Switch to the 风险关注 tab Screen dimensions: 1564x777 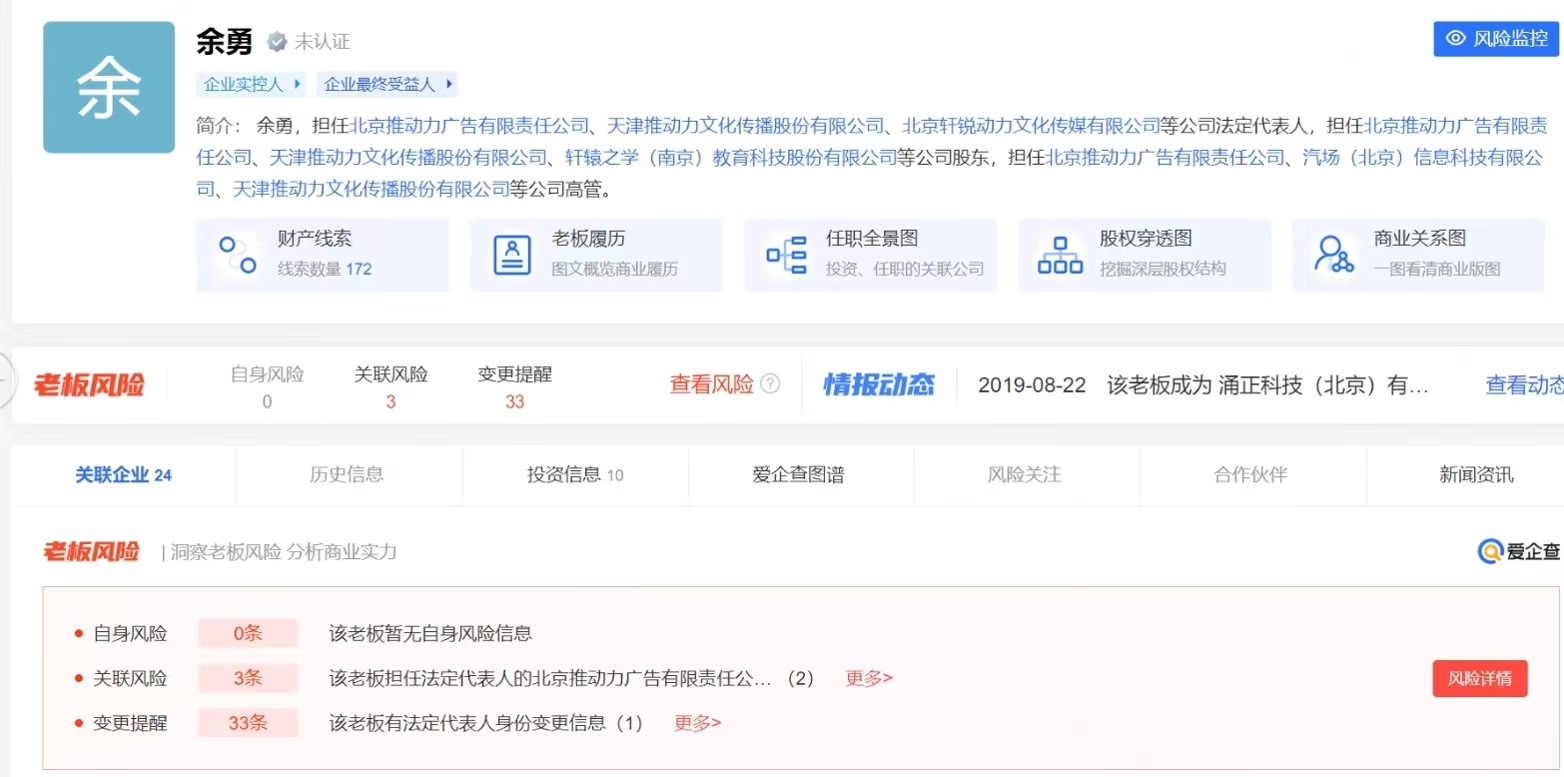click(x=1024, y=475)
